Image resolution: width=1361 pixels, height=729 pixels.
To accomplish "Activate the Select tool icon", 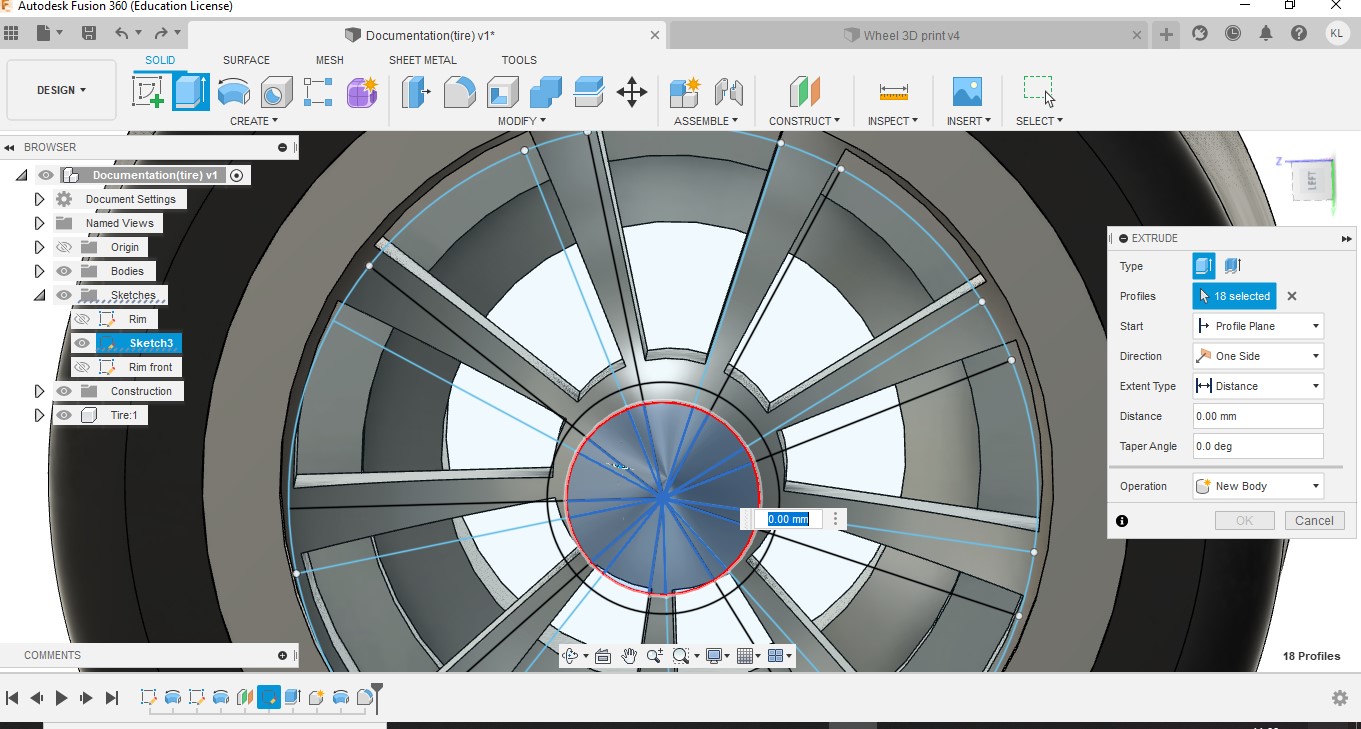I will pyautogui.click(x=1039, y=91).
